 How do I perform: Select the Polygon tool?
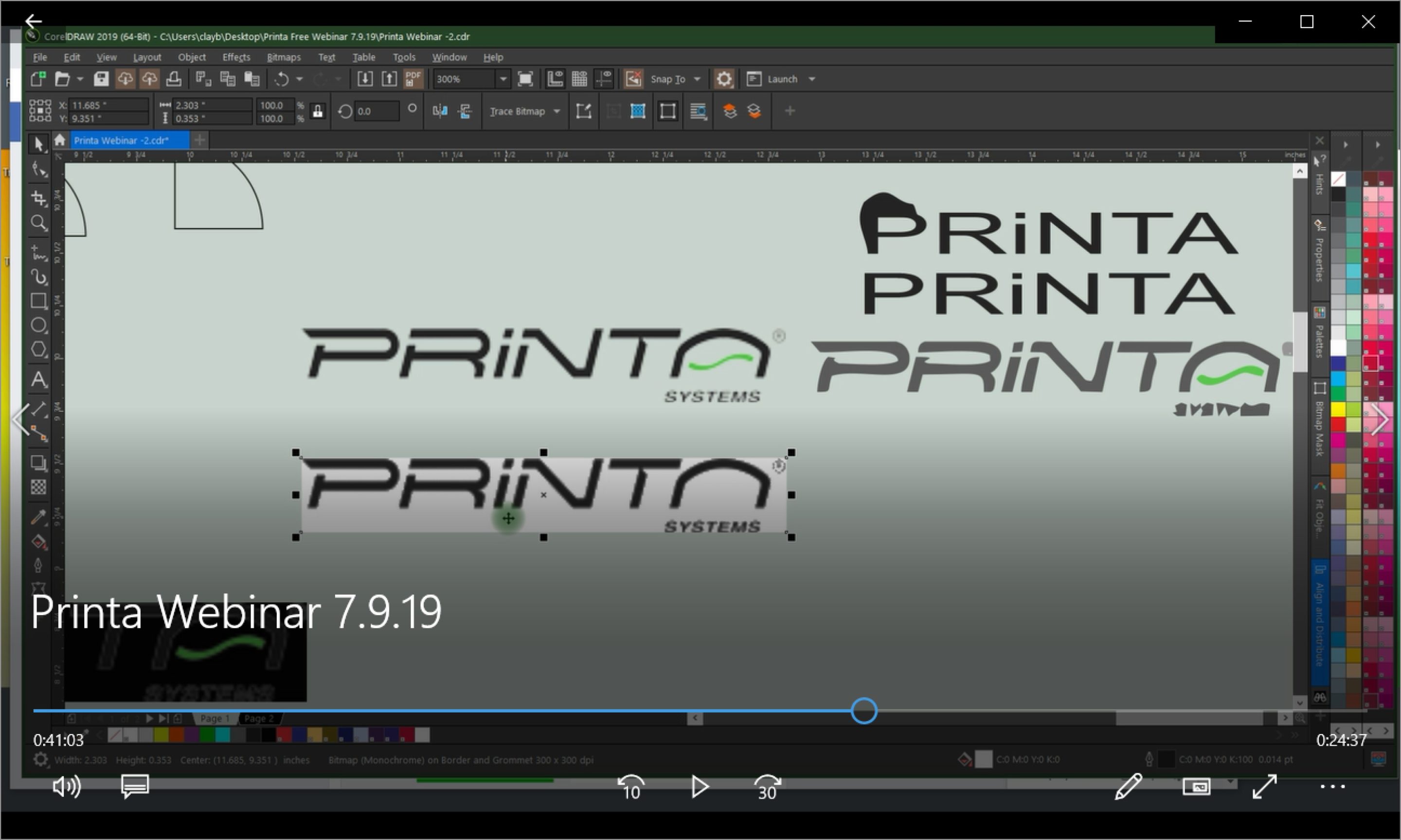coord(38,349)
